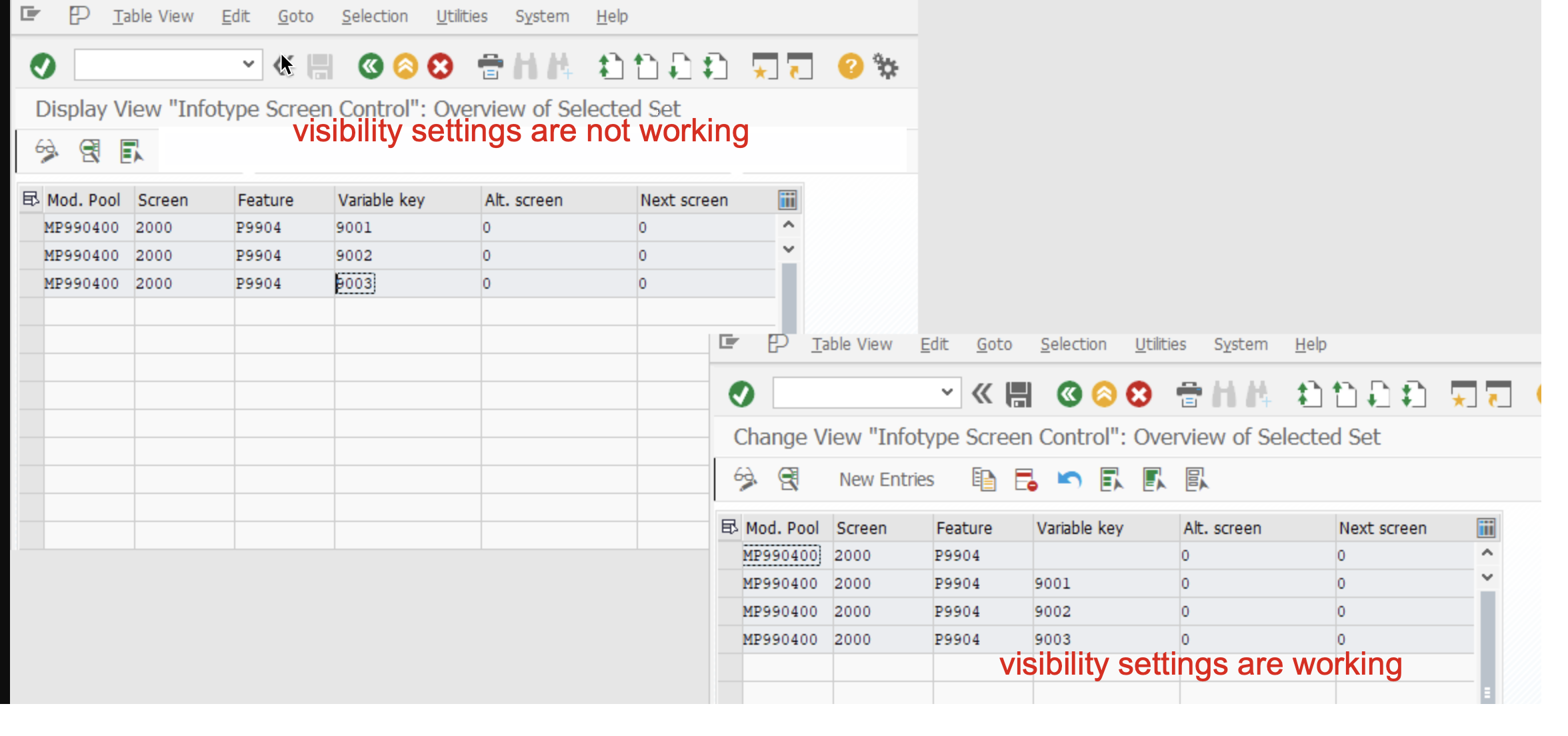Click green Enter checkmark in Change View window
Viewport: 1568px width, 736px height.
click(x=741, y=394)
